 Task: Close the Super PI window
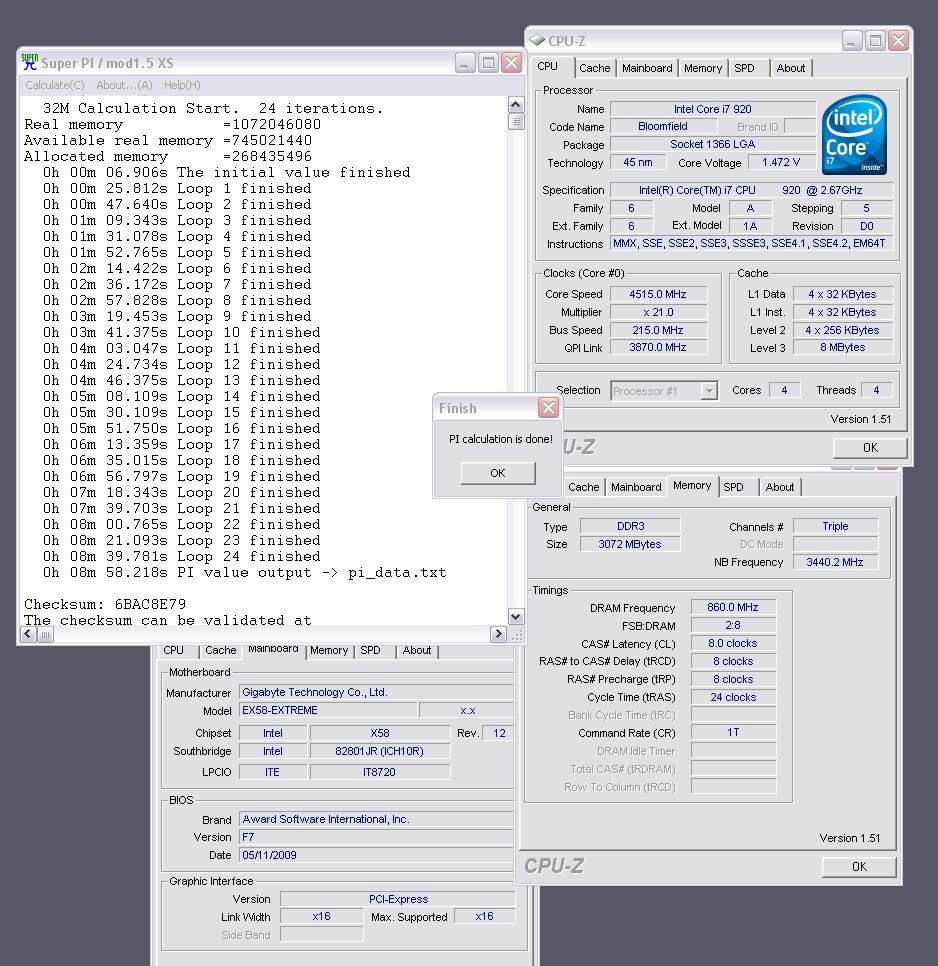click(x=511, y=63)
